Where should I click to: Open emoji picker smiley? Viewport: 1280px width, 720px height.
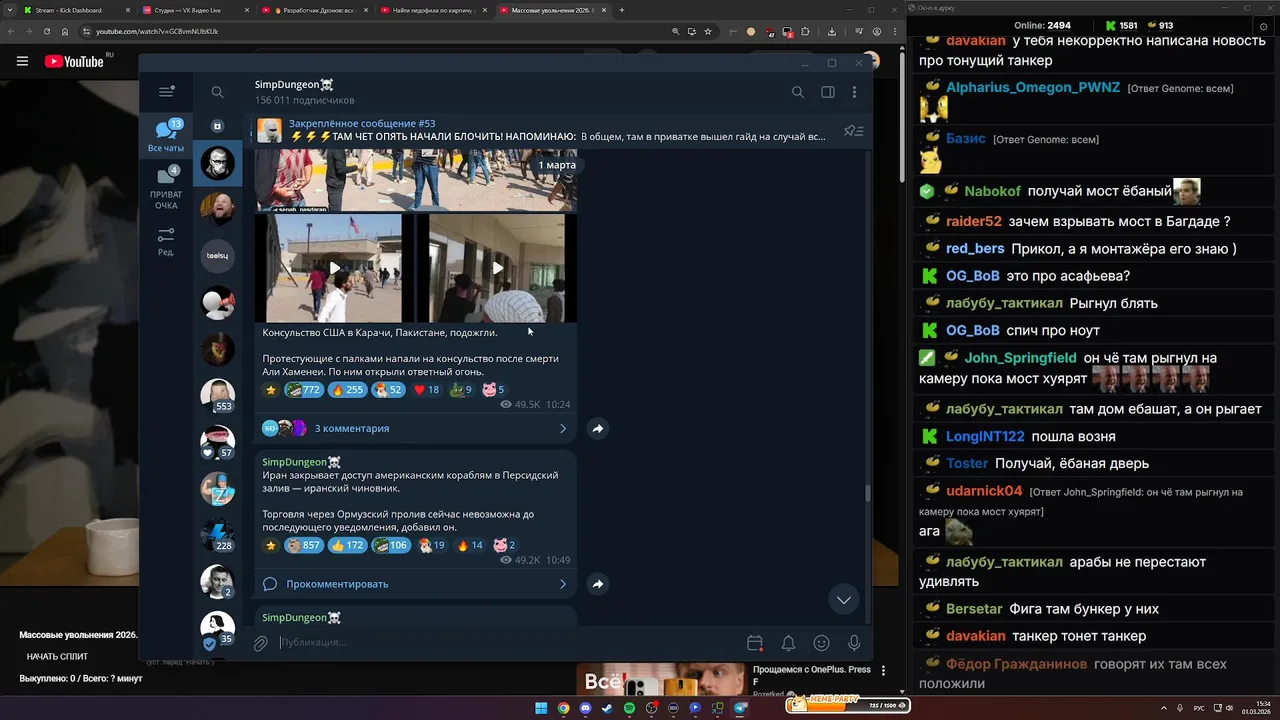coord(821,643)
